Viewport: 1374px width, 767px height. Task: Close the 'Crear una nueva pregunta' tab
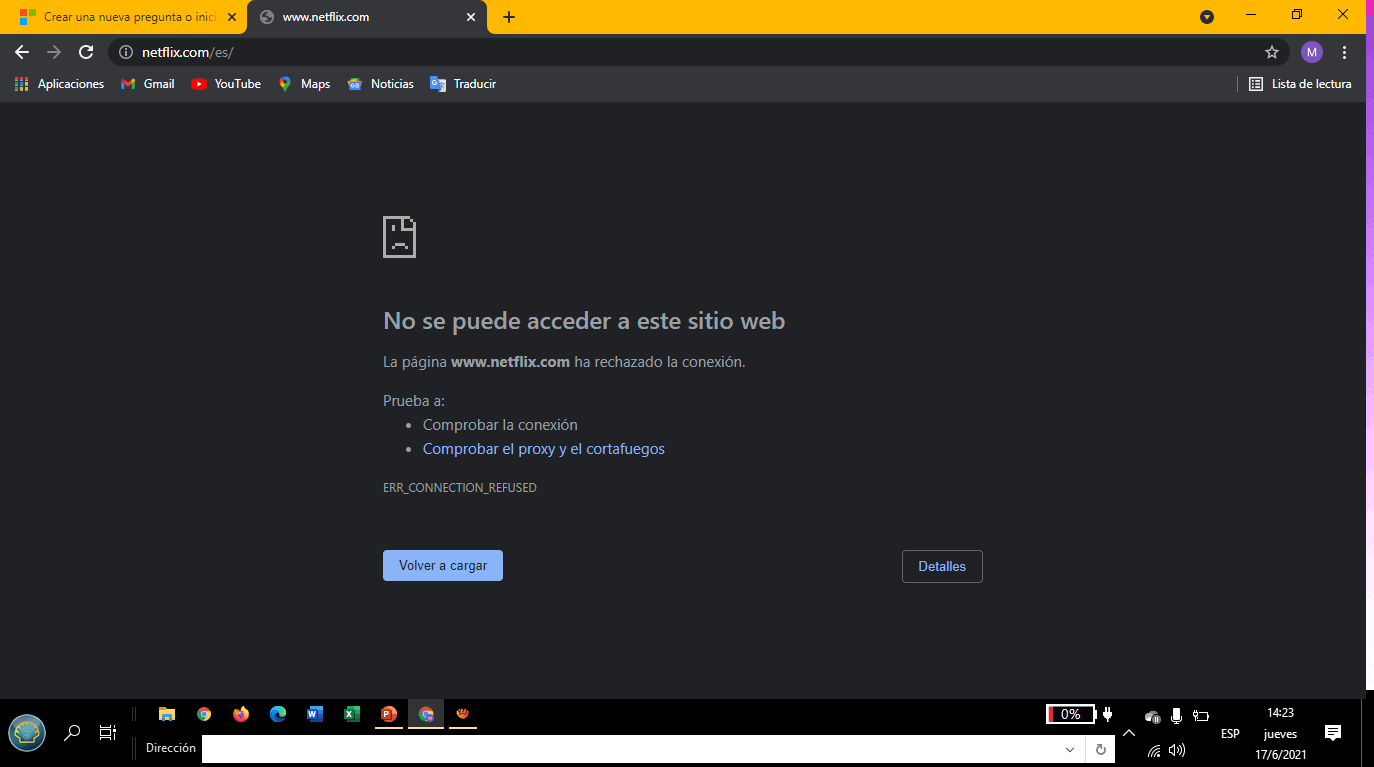click(232, 17)
